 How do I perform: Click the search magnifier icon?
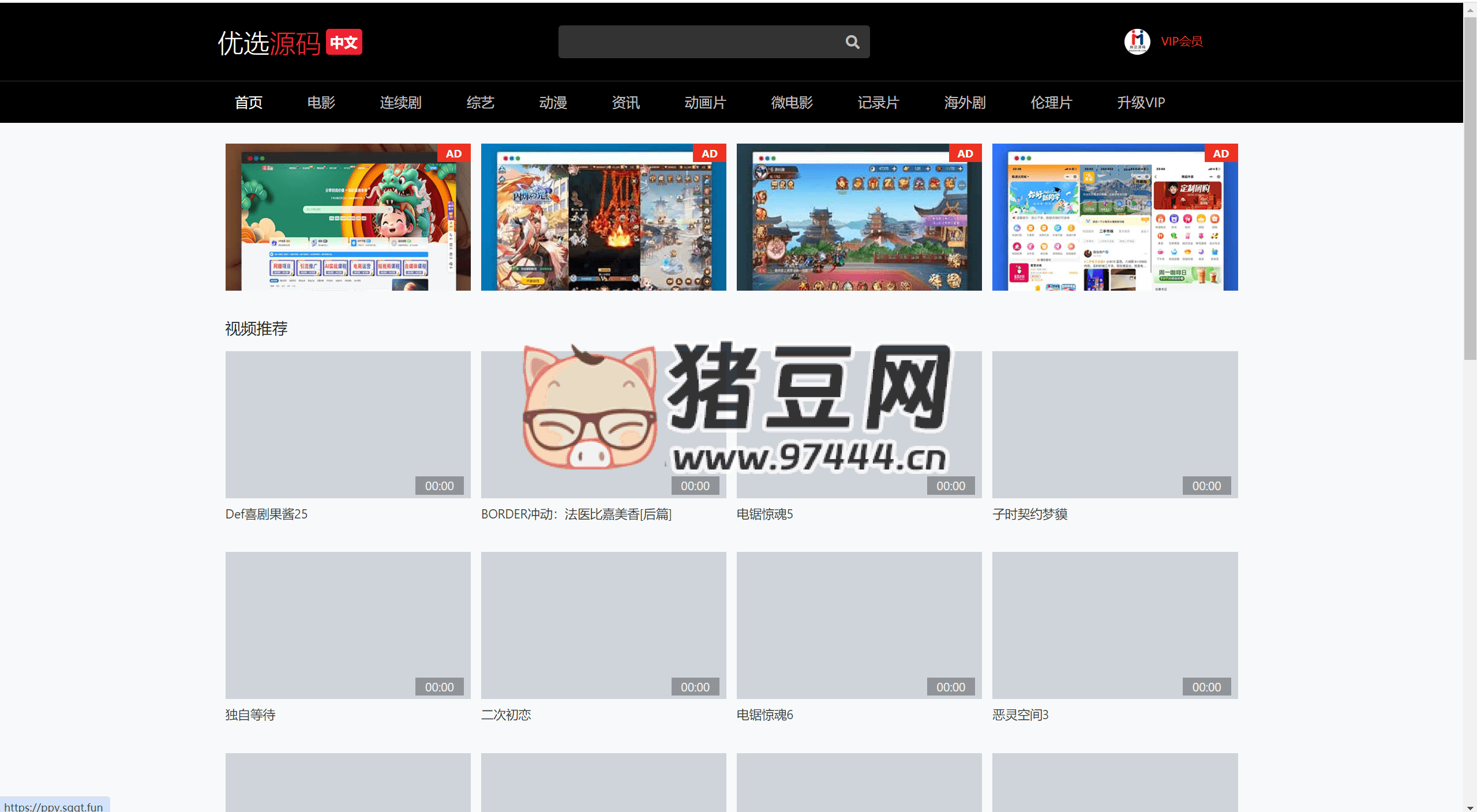pos(852,42)
